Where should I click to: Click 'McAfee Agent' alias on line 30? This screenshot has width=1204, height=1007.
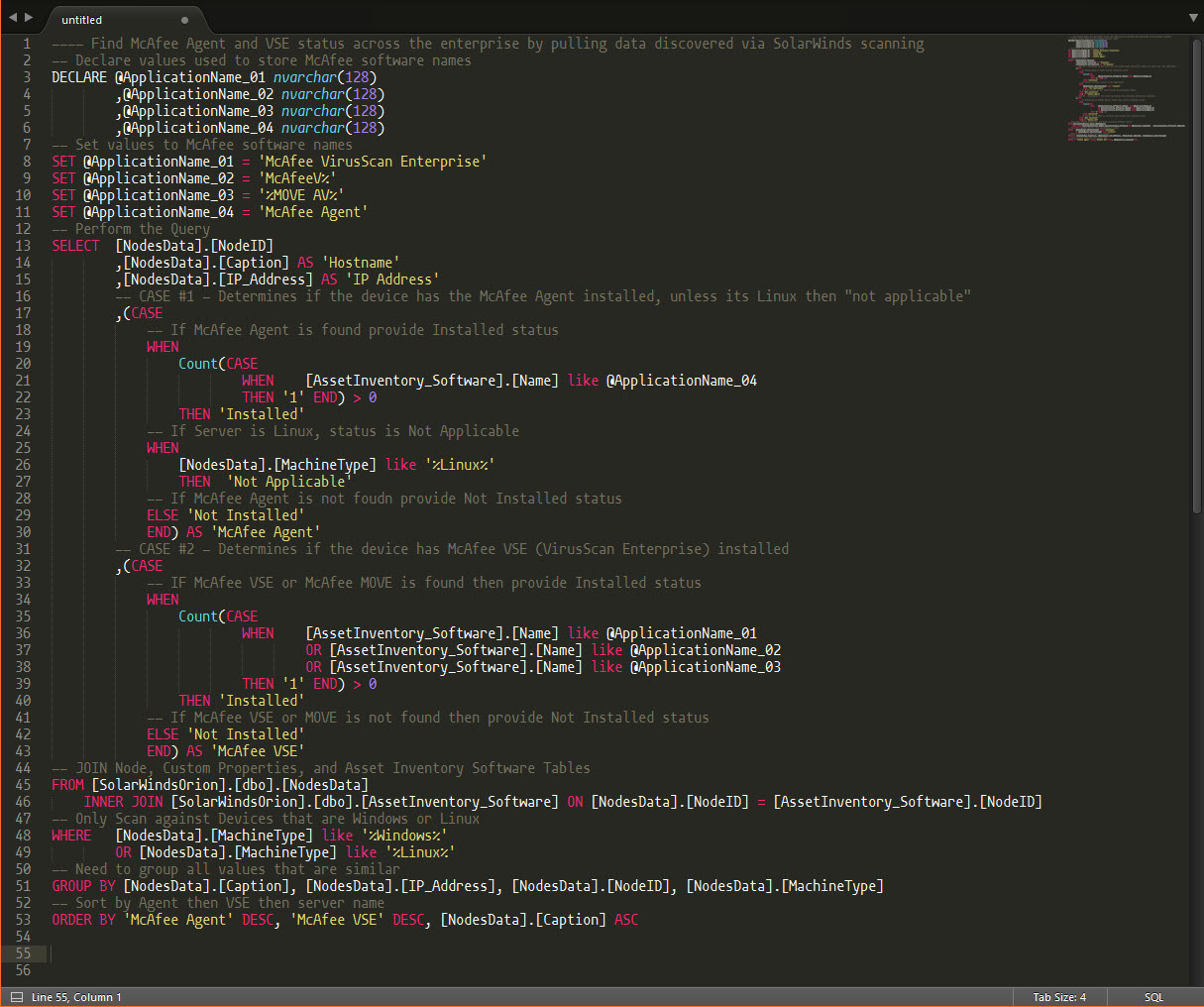[x=266, y=532]
